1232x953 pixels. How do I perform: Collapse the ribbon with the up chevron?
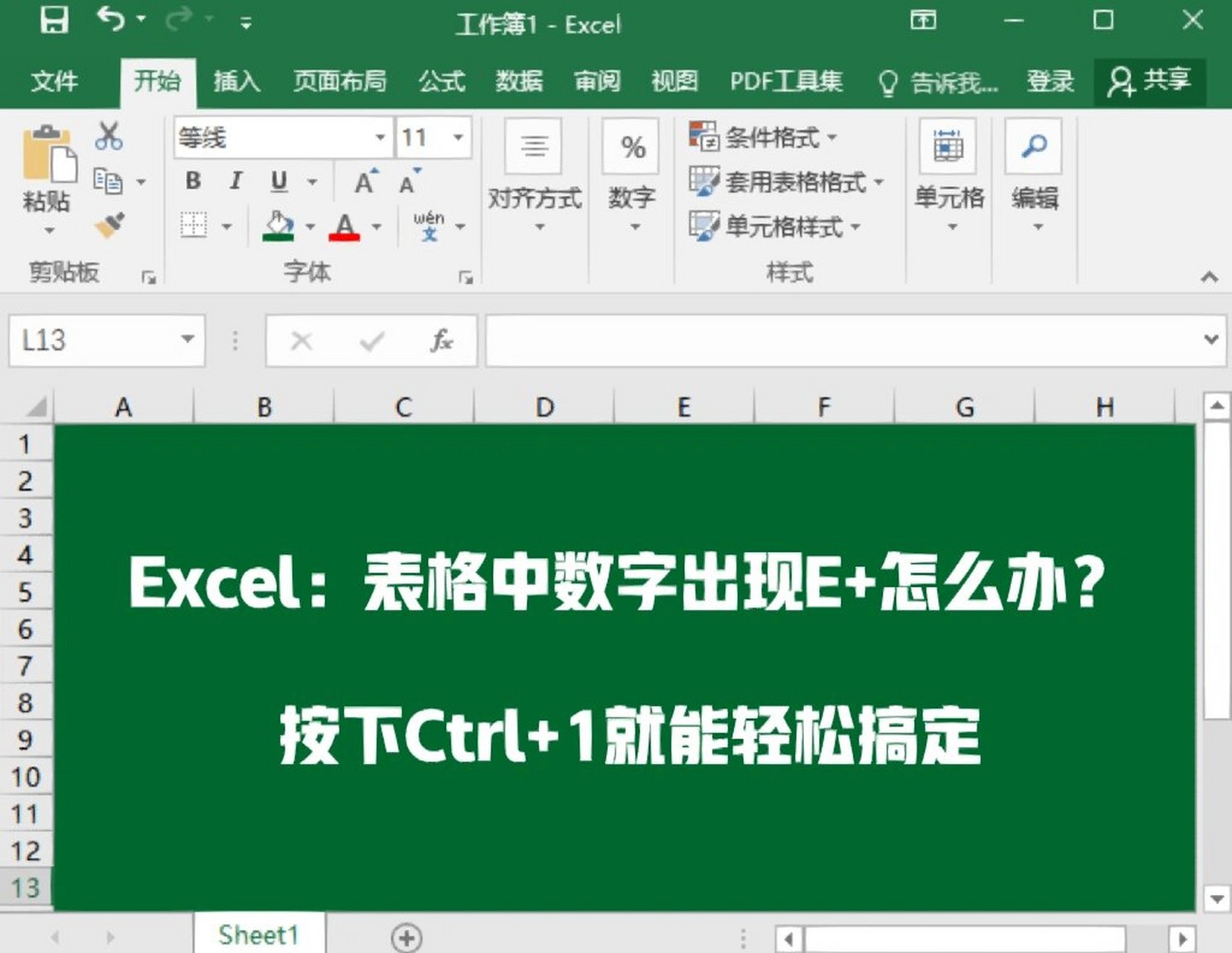(x=1210, y=277)
